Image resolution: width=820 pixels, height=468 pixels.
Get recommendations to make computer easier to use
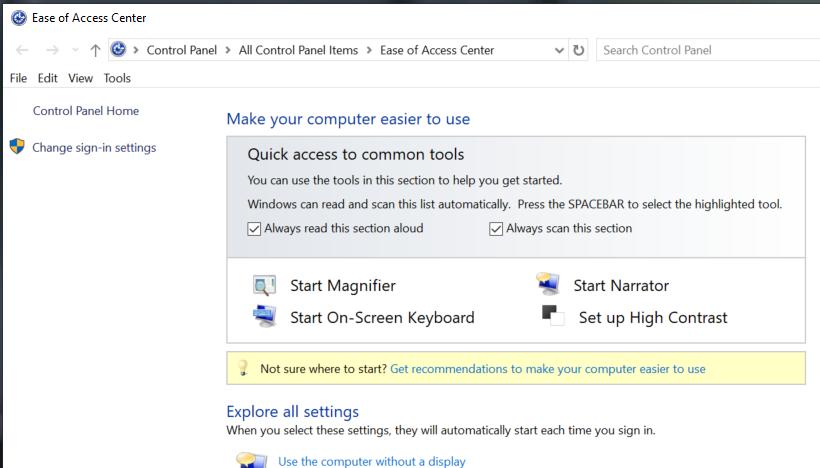(x=548, y=369)
